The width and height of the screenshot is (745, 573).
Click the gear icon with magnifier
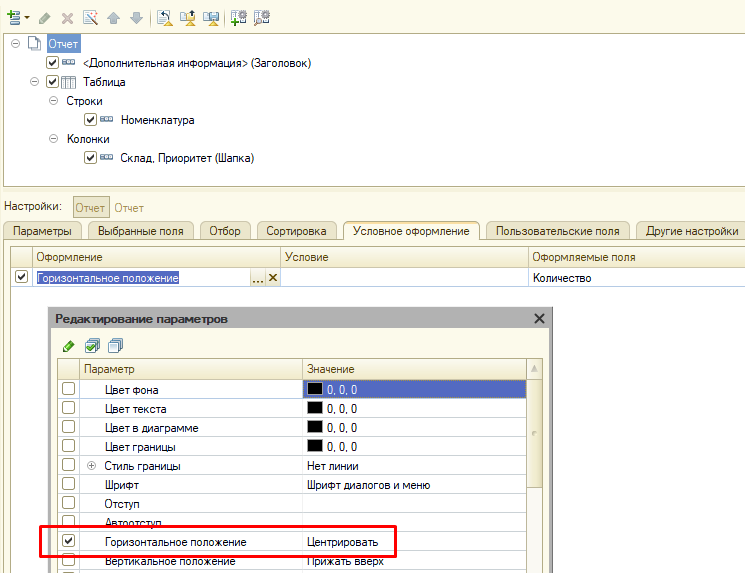point(262,18)
